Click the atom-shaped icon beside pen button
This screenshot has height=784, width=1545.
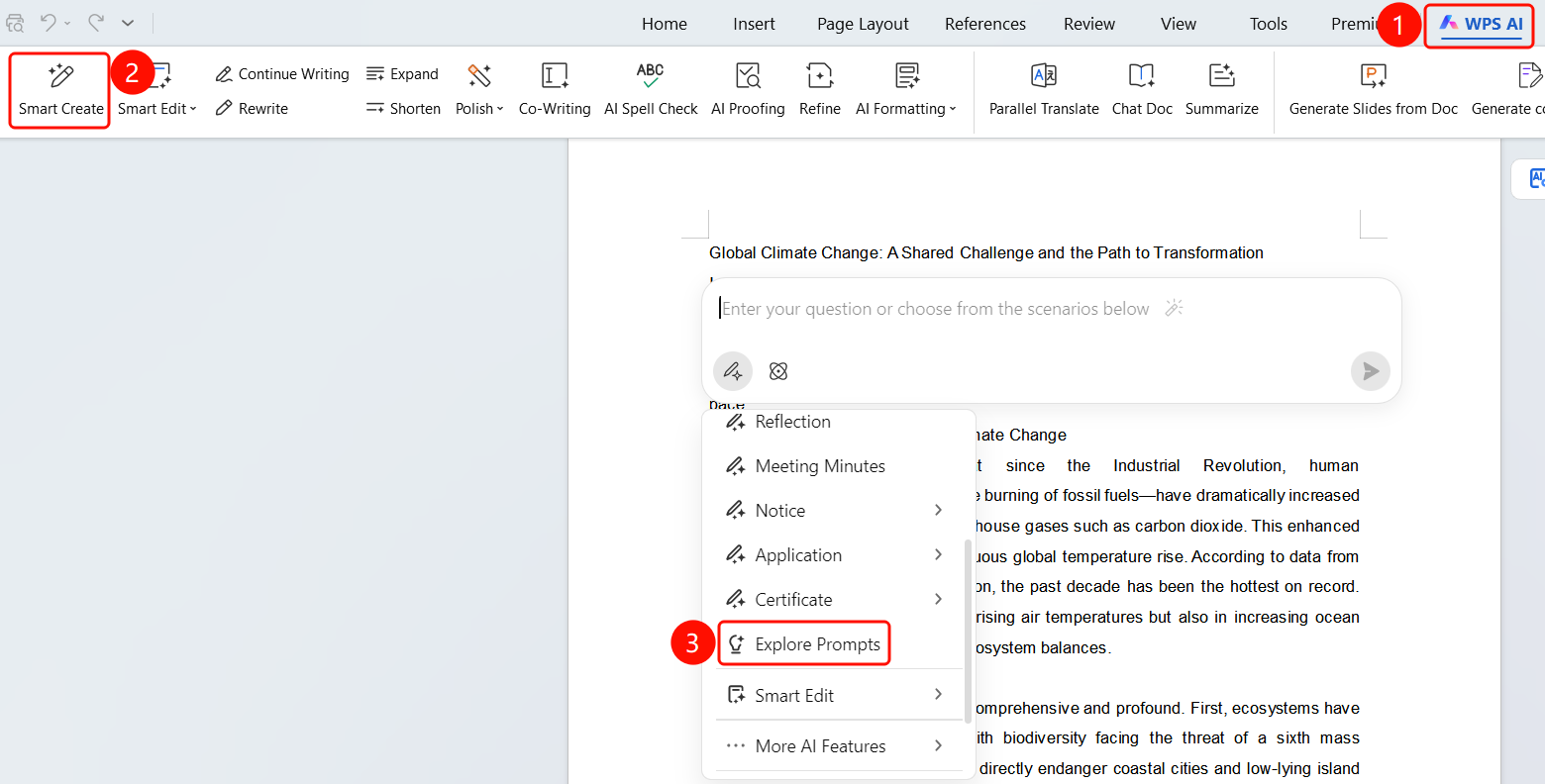point(778,371)
